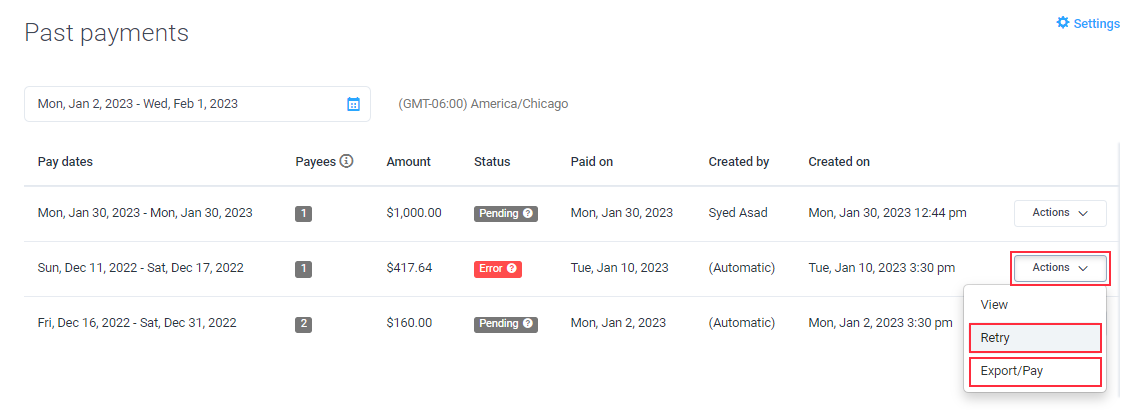Viewport: 1138px width, 414px height.
Task: Open the Settings gear icon
Action: click(x=1063, y=23)
